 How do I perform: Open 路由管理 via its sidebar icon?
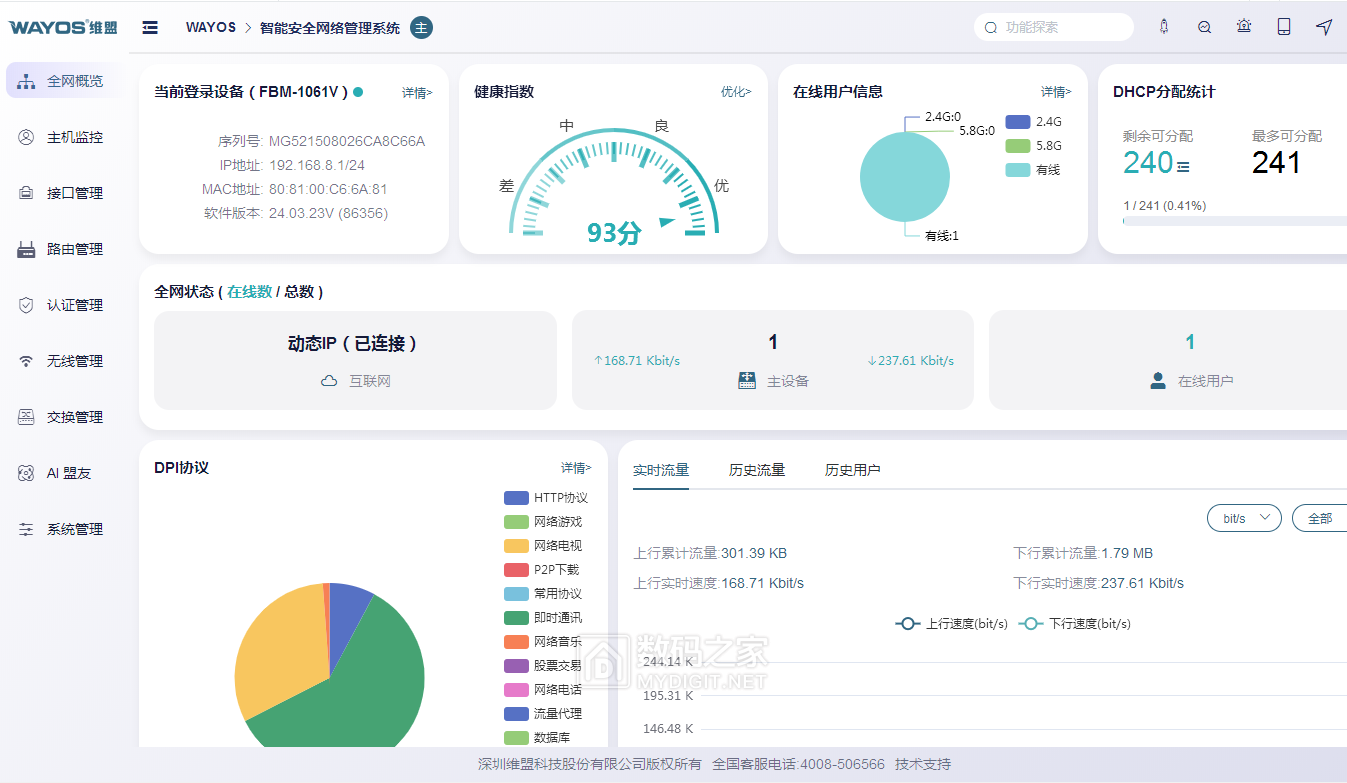pyautogui.click(x=27, y=249)
